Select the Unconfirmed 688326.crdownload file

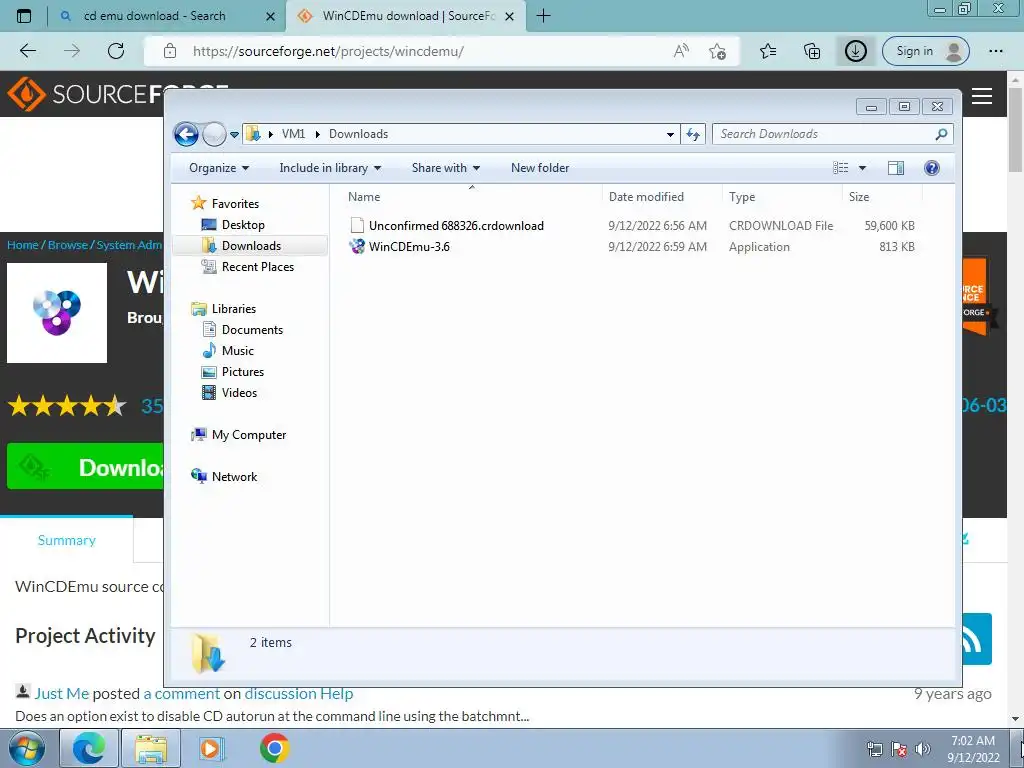tap(456, 226)
